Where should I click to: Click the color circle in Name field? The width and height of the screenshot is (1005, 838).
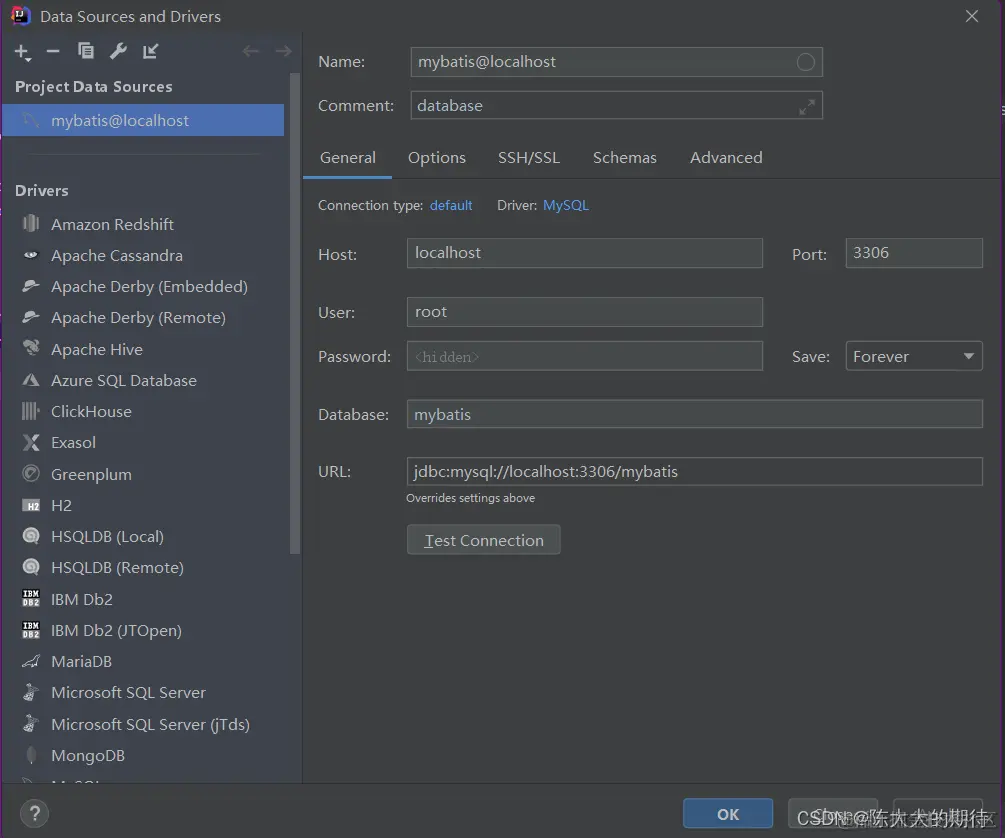coord(806,62)
